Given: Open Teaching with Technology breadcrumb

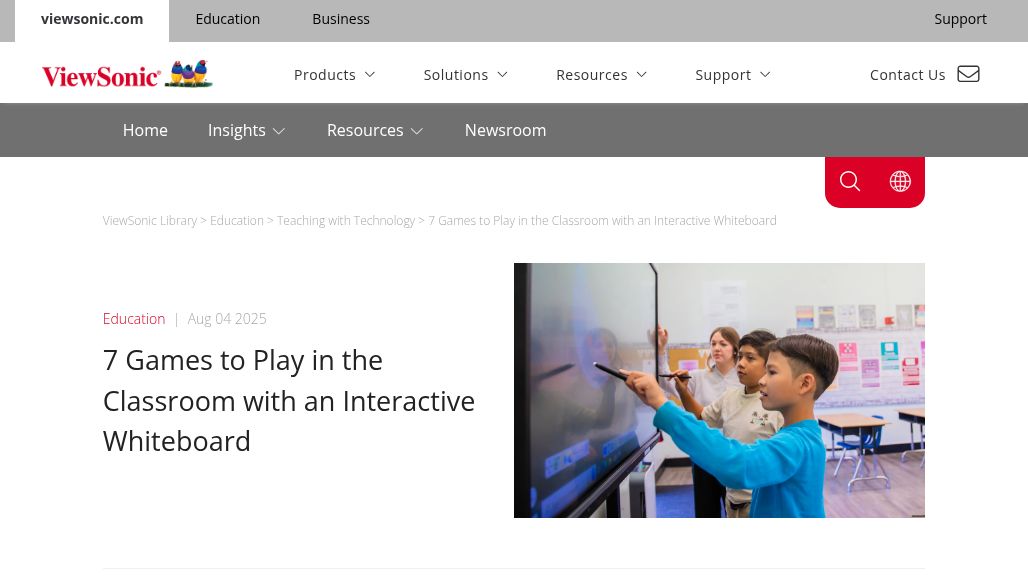Looking at the screenshot, I should click(x=345, y=221).
